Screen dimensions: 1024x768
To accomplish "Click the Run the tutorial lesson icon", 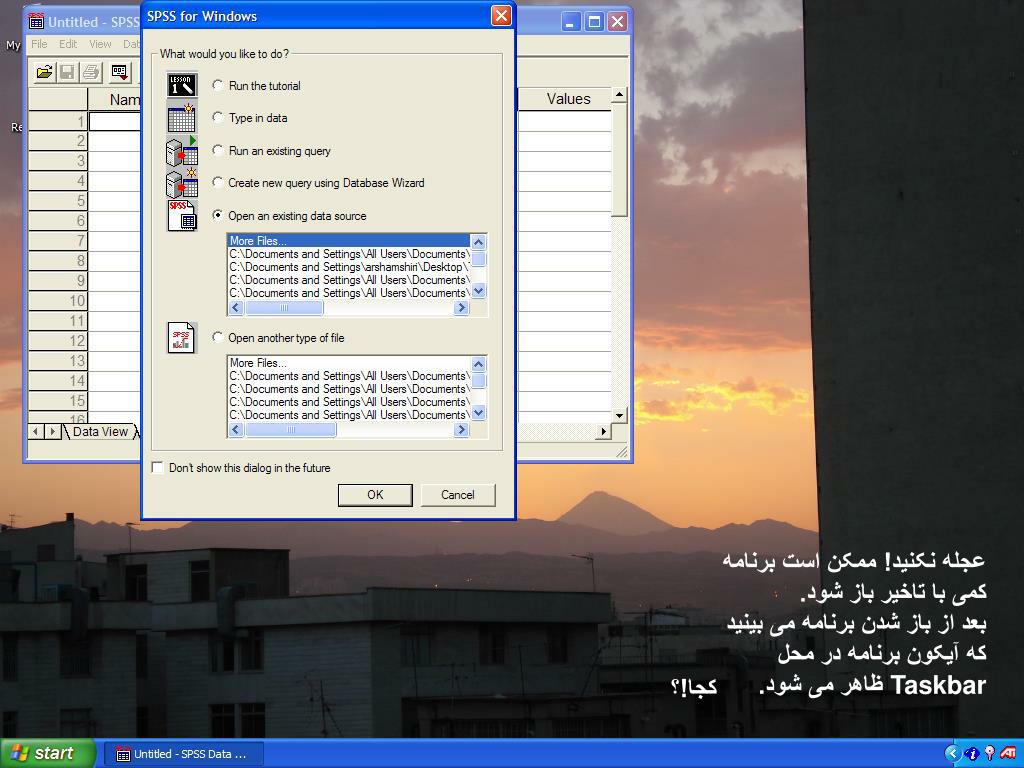I will [x=182, y=86].
